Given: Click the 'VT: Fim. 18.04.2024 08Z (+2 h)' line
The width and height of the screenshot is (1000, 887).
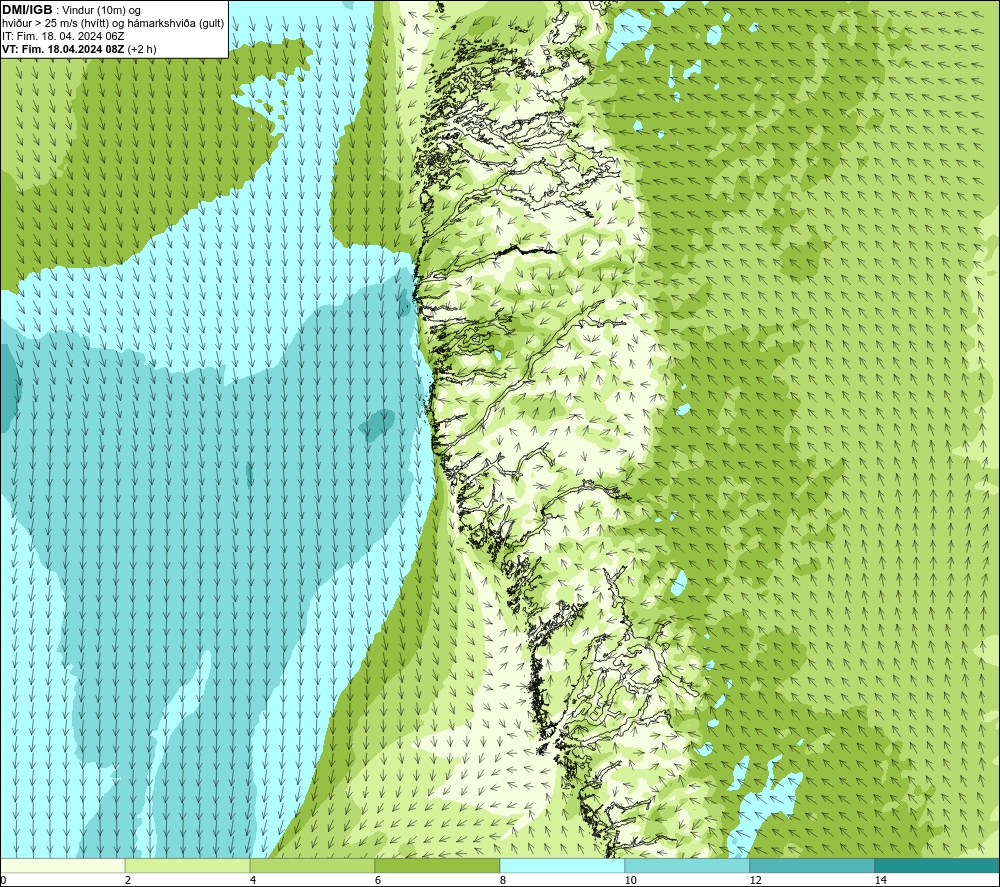Looking at the screenshot, I should [x=79, y=49].
